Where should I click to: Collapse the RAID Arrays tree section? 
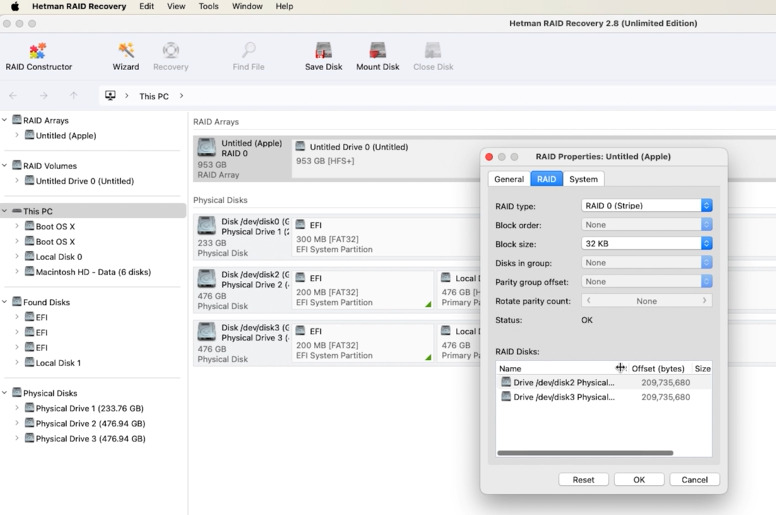coord(4,120)
